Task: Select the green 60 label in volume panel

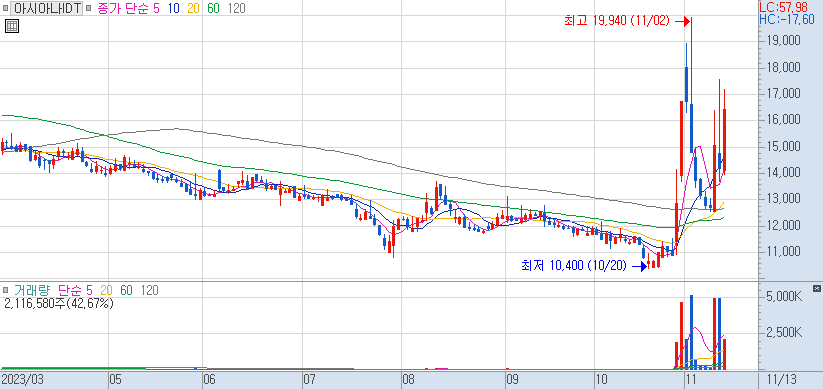Action: (126, 290)
